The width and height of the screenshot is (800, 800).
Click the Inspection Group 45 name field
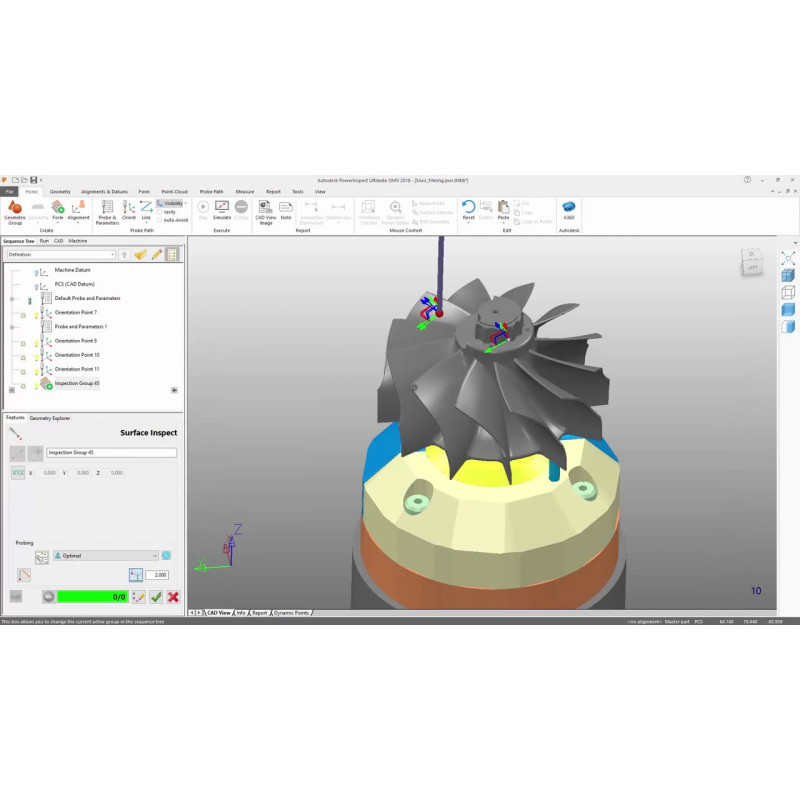(x=111, y=453)
